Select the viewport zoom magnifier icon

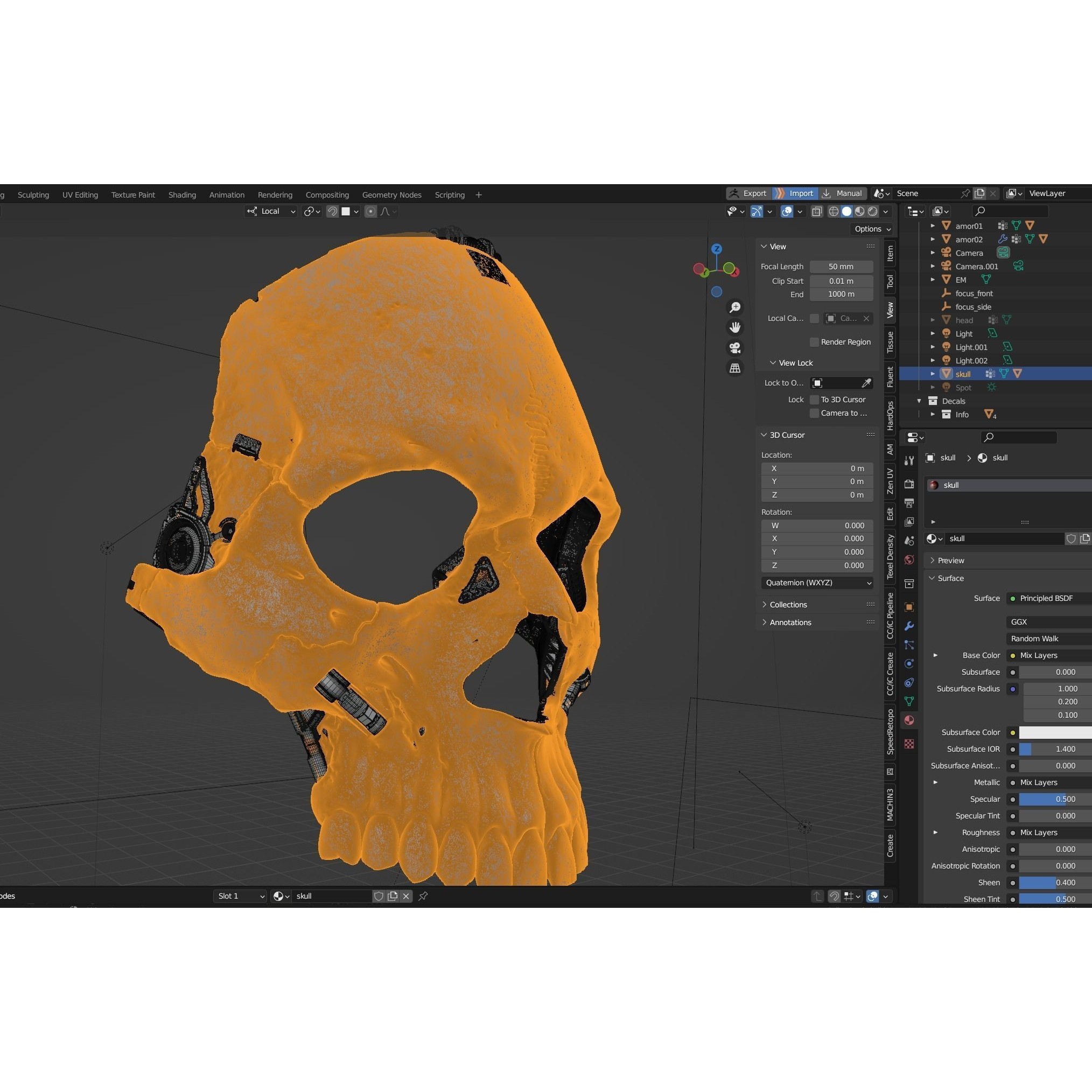pos(735,307)
